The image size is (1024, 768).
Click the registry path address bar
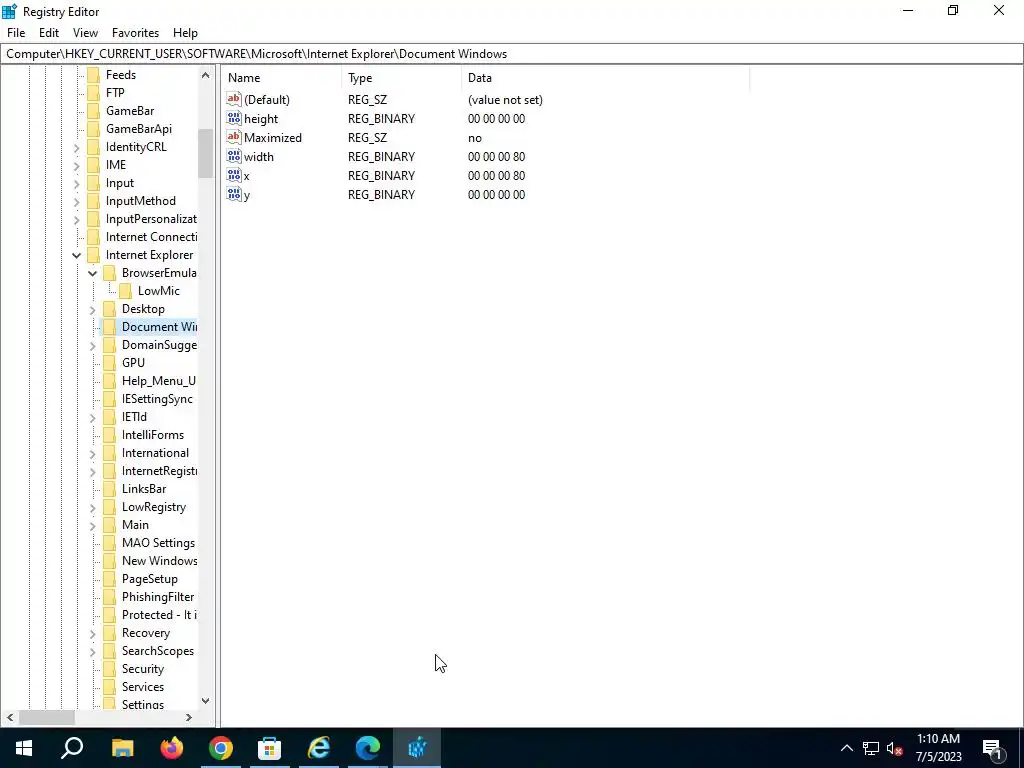(512, 54)
